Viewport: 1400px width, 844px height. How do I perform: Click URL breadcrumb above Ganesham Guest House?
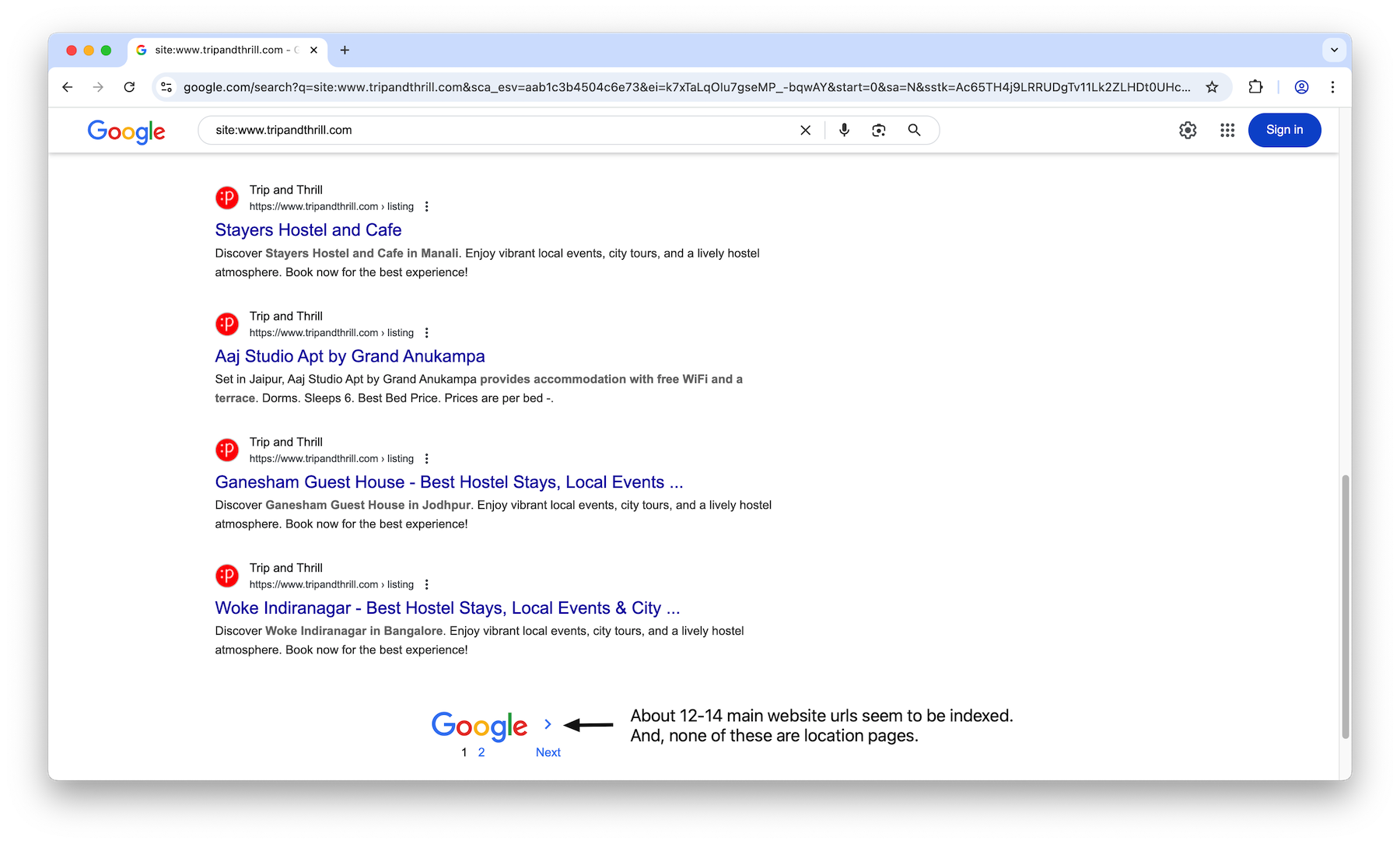coord(331,459)
